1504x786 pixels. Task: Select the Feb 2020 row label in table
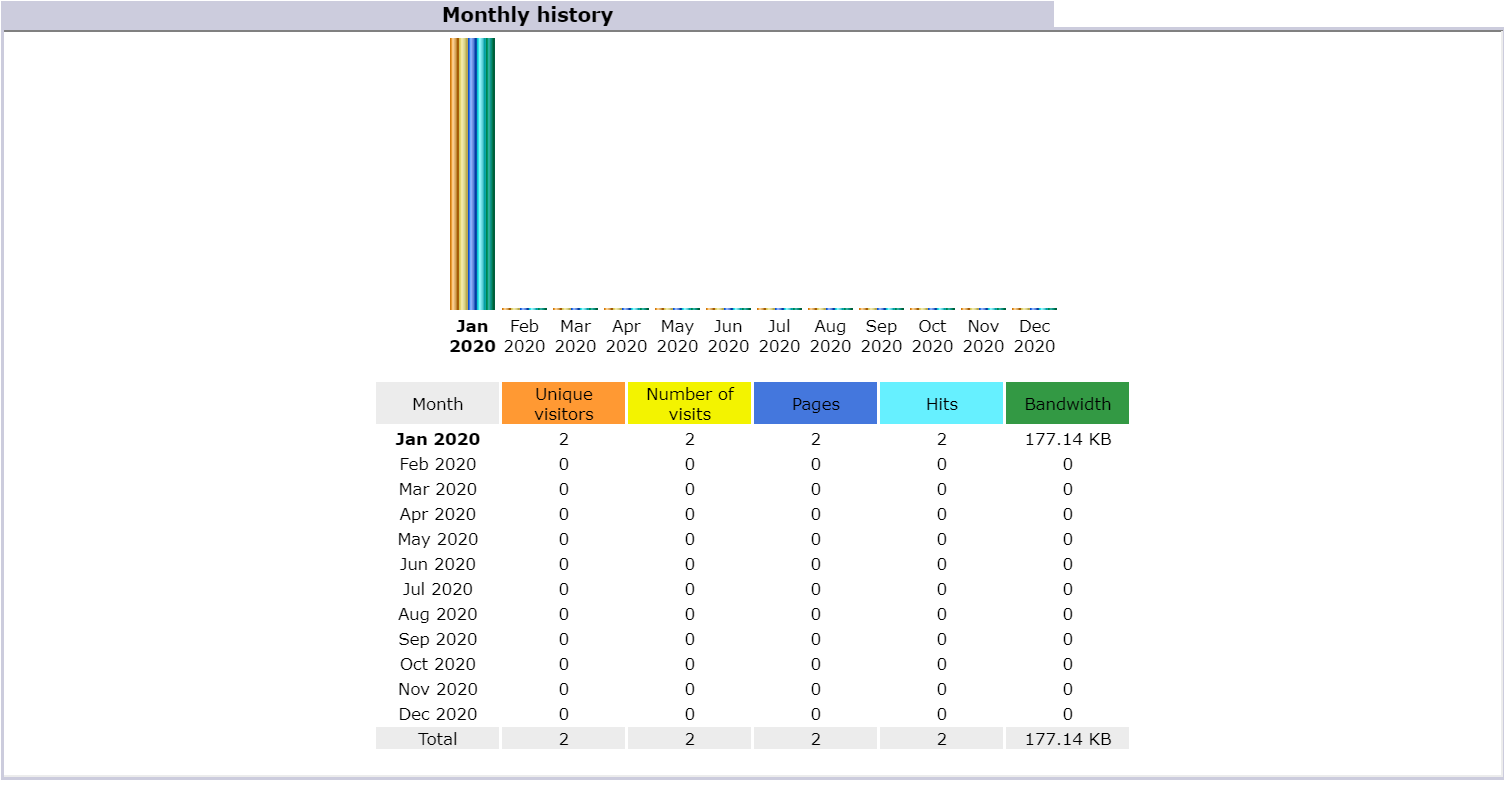(437, 464)
